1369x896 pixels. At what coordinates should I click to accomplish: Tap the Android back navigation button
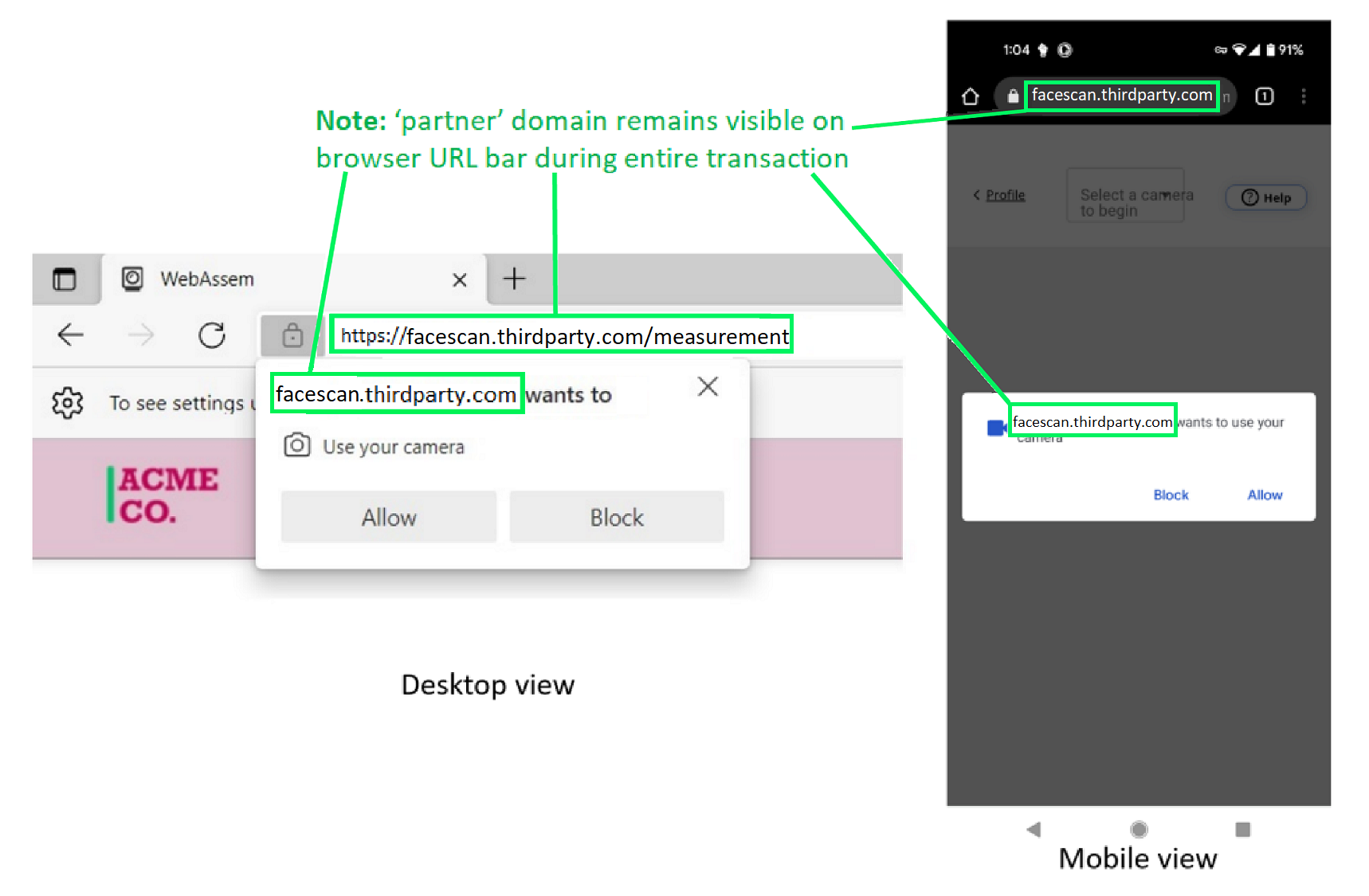(1034, 829)
